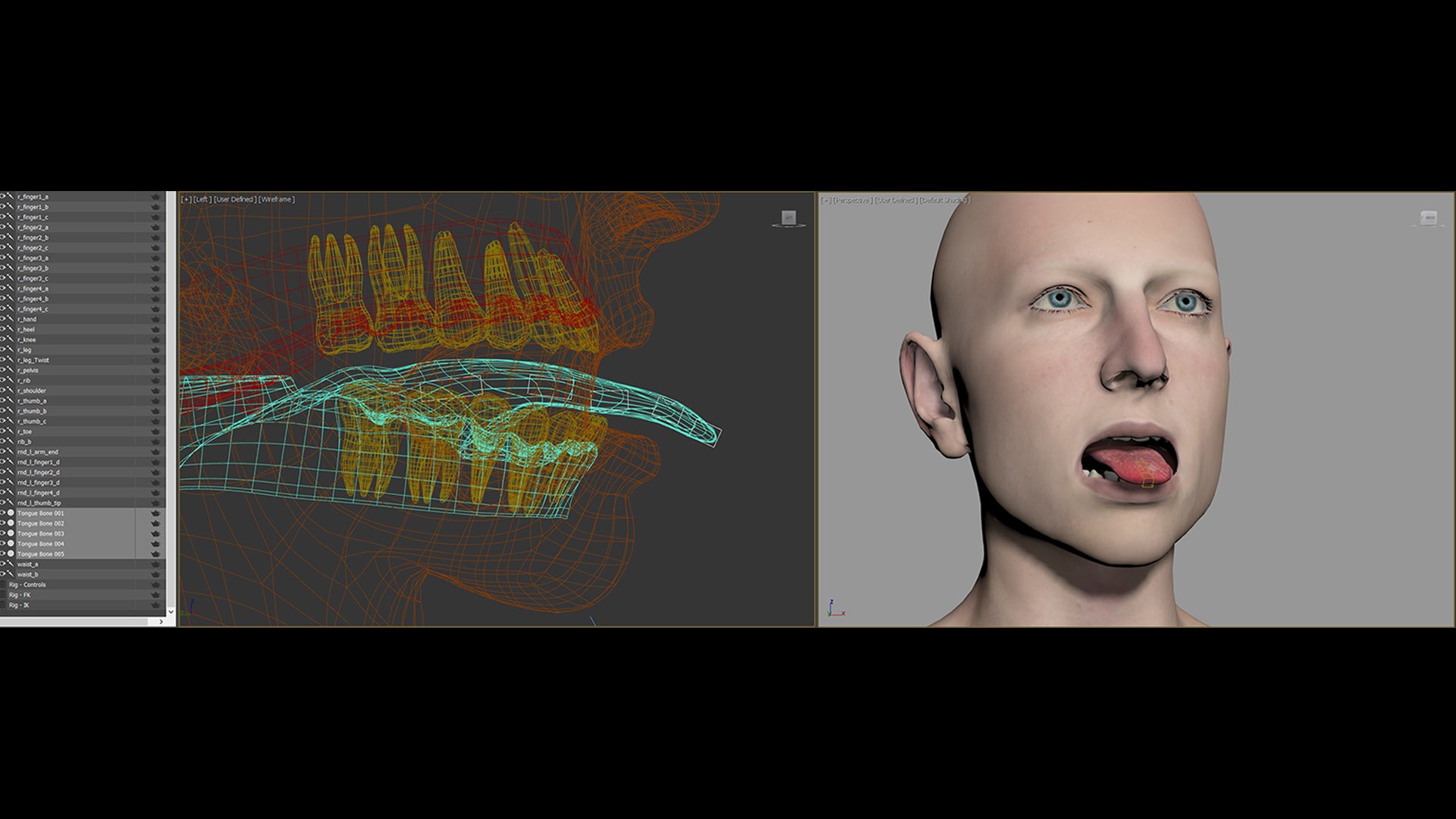Toggle visibility of r_leg_Twist
The height and width of the screenshot is (819, 1456).
[x=2, y=360]
